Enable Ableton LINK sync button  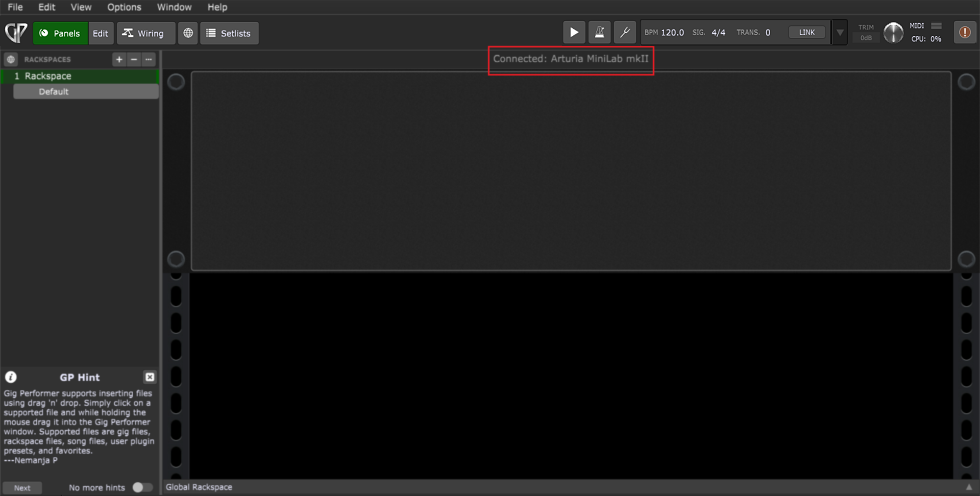coord(806,32)
